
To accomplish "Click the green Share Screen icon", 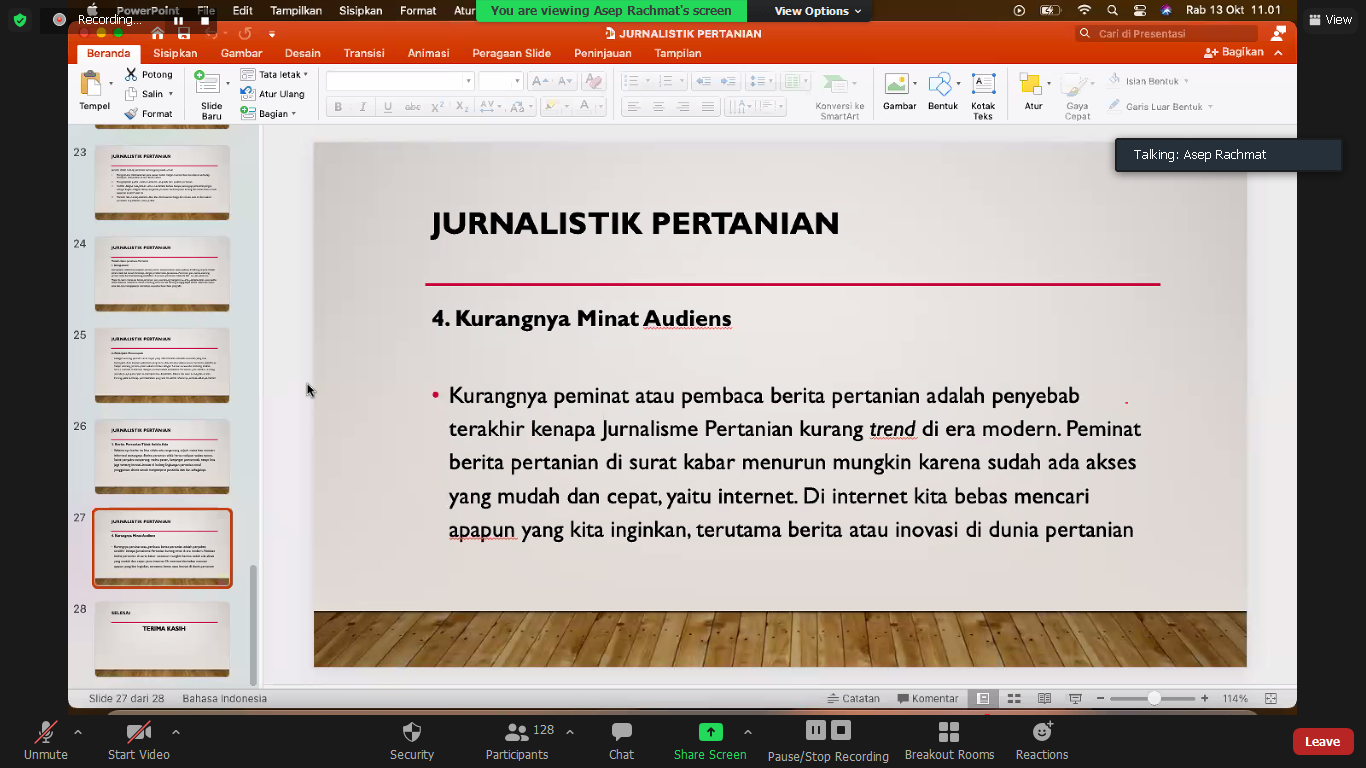I will [x=710, y=732].
